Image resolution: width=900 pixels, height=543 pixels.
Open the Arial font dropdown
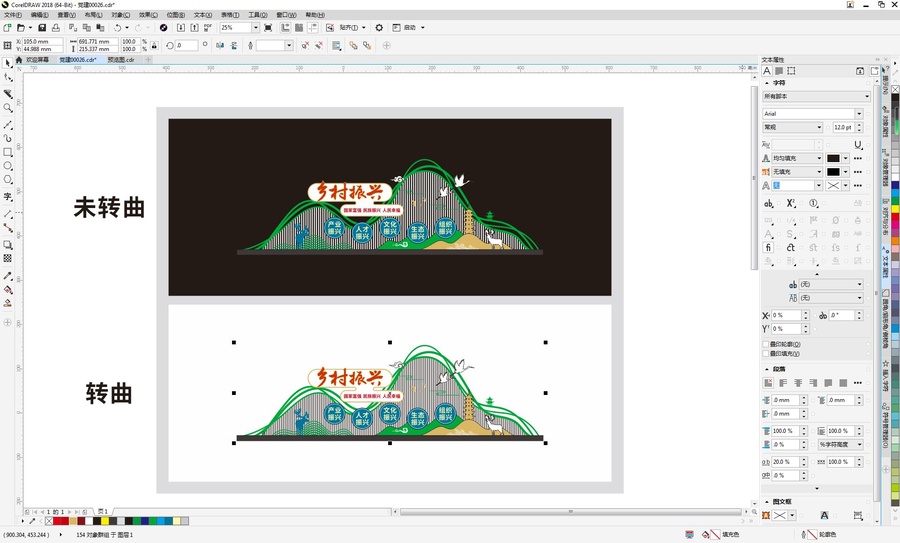coord(859,114)
